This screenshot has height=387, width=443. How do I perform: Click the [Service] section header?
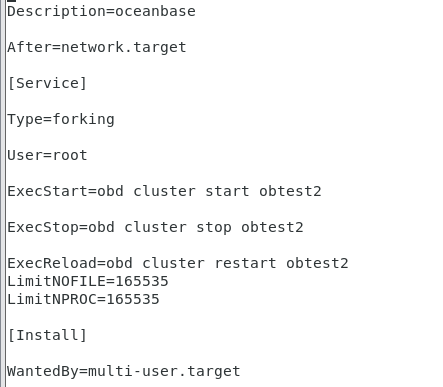[x=47, y=83]
